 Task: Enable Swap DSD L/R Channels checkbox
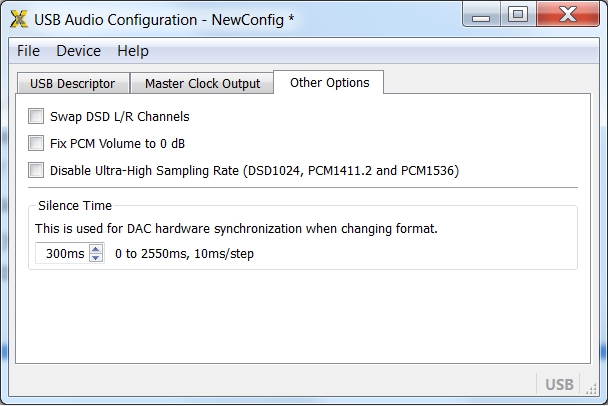pos(37,116)
